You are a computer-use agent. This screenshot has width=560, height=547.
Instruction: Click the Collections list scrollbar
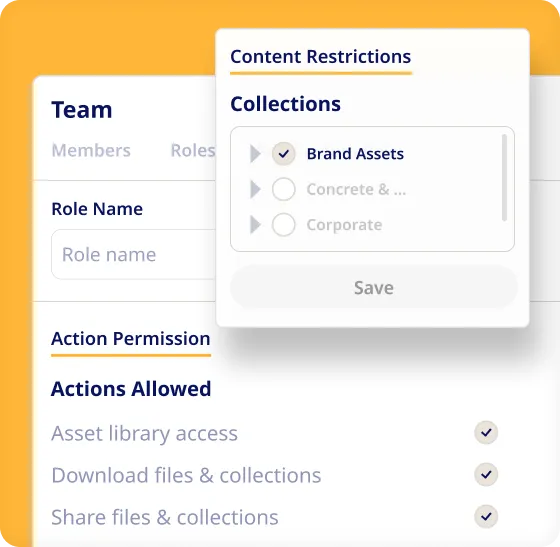point(504,177)
